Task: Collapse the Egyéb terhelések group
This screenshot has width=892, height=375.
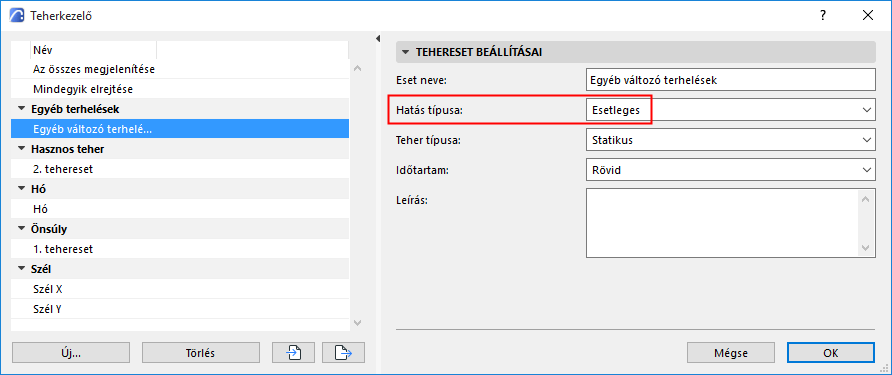Action: pyautogui.click(x=22, y=109)
